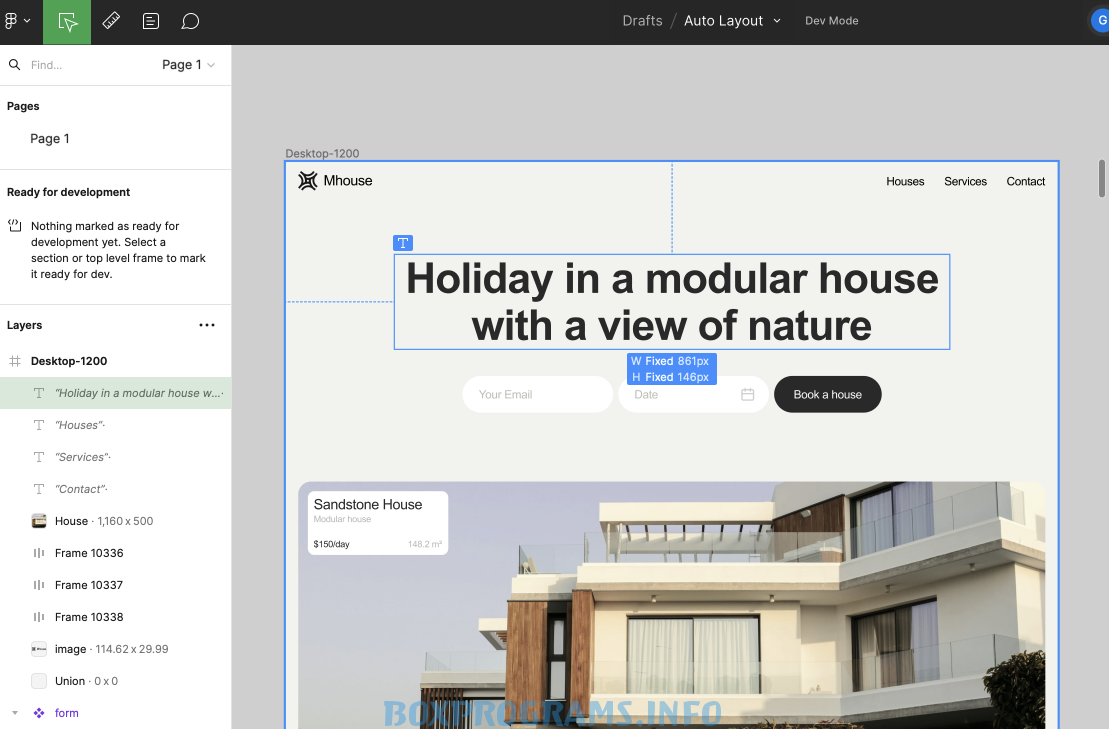Select the Frame 10338 layer
The image size is (1109, 729).
115,617
